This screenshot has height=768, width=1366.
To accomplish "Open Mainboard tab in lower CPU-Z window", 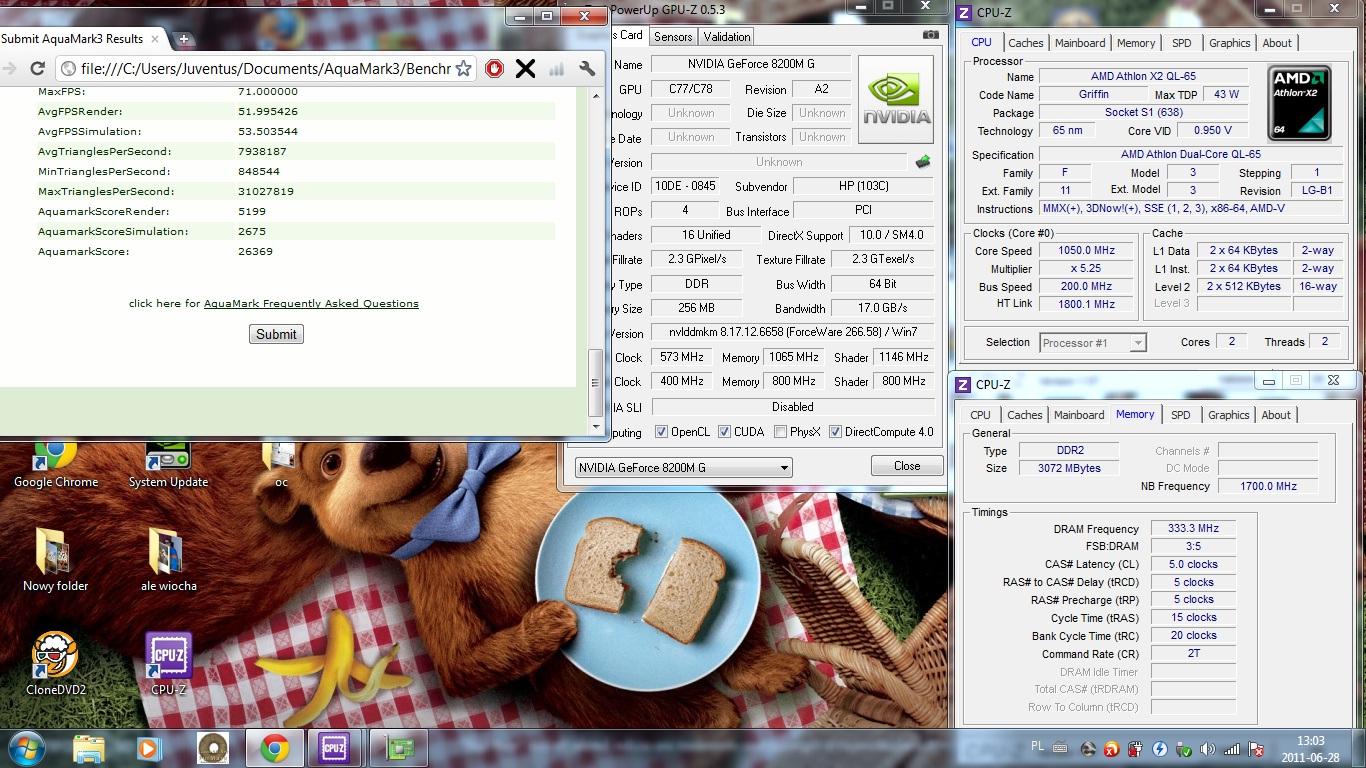I will [x=1079, y=415].
